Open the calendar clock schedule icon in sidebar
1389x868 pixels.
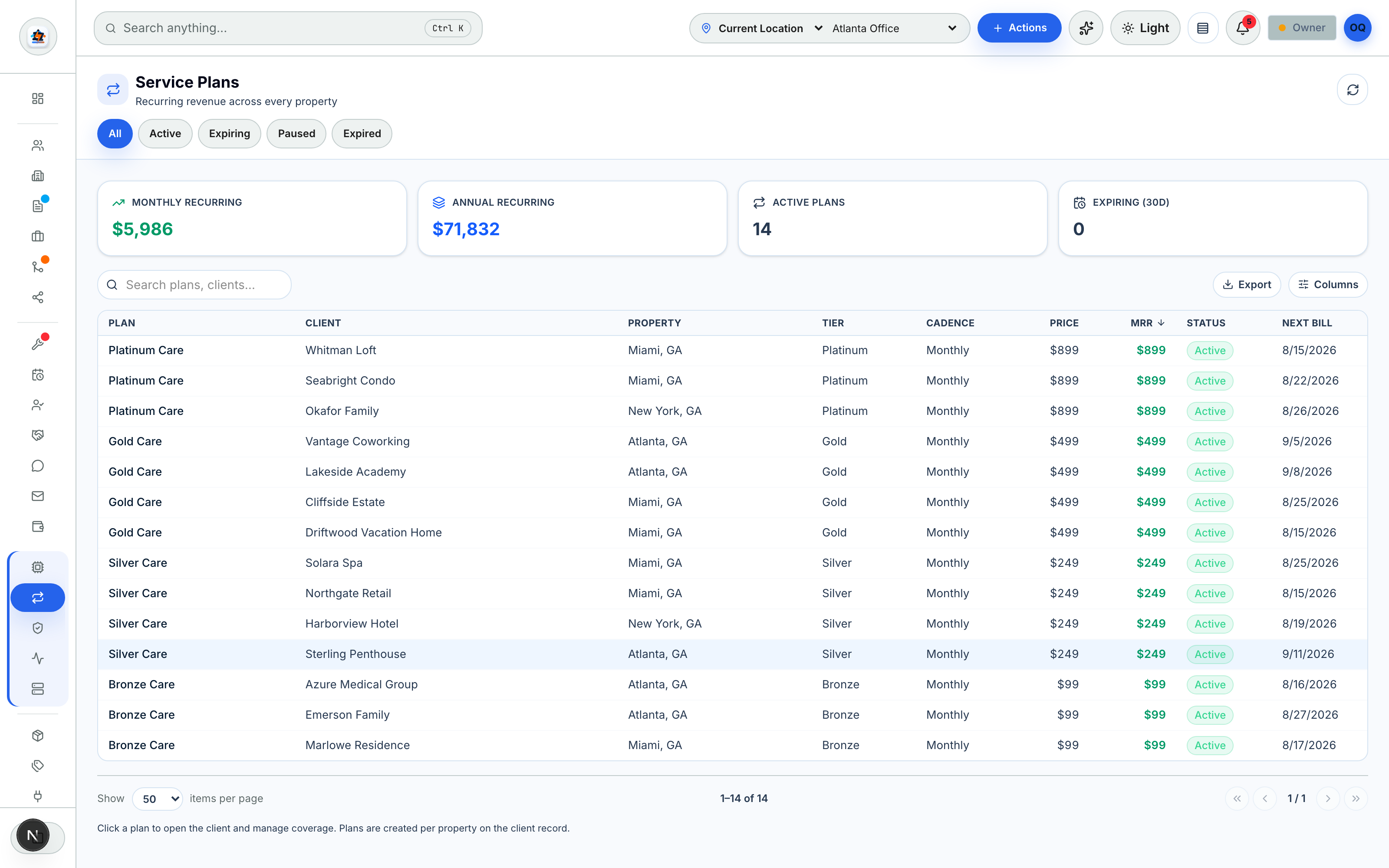[38, 375]
